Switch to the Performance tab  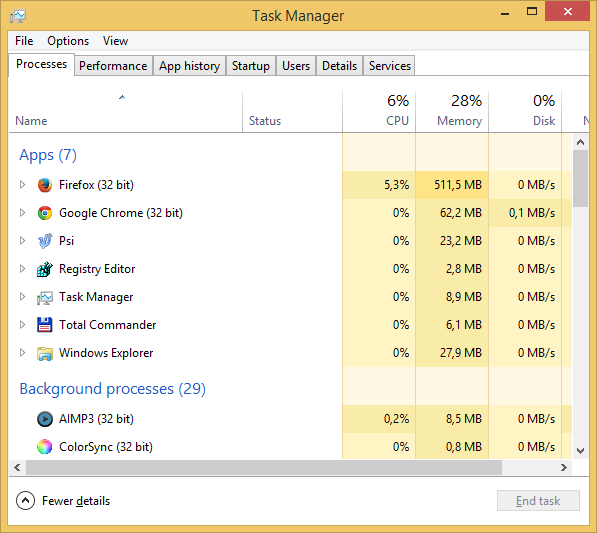click(x=113, y=66)
